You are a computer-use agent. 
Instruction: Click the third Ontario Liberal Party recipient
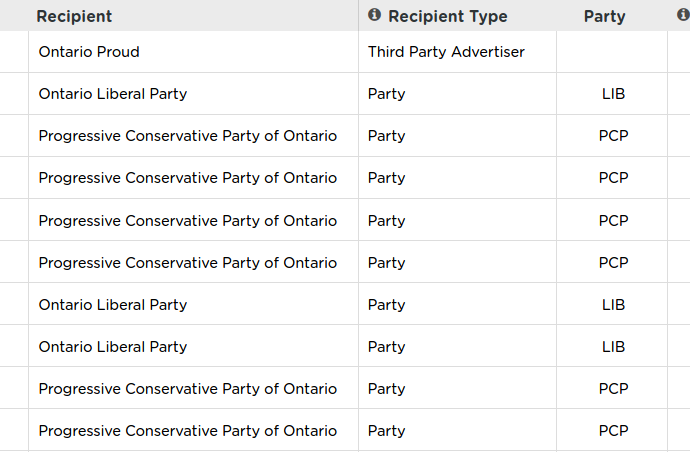(x=113, y=347)
